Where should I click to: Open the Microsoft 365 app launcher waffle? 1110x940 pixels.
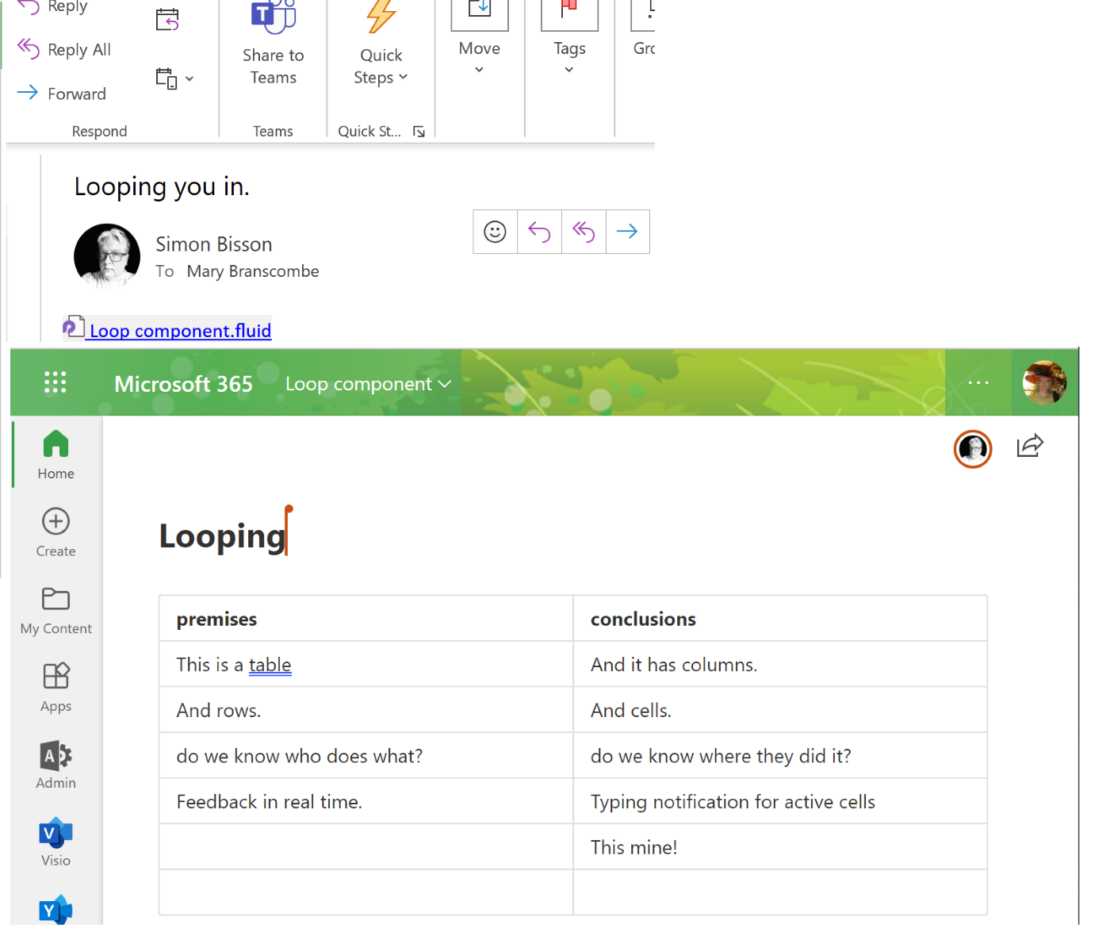click(x=55, y=382)
